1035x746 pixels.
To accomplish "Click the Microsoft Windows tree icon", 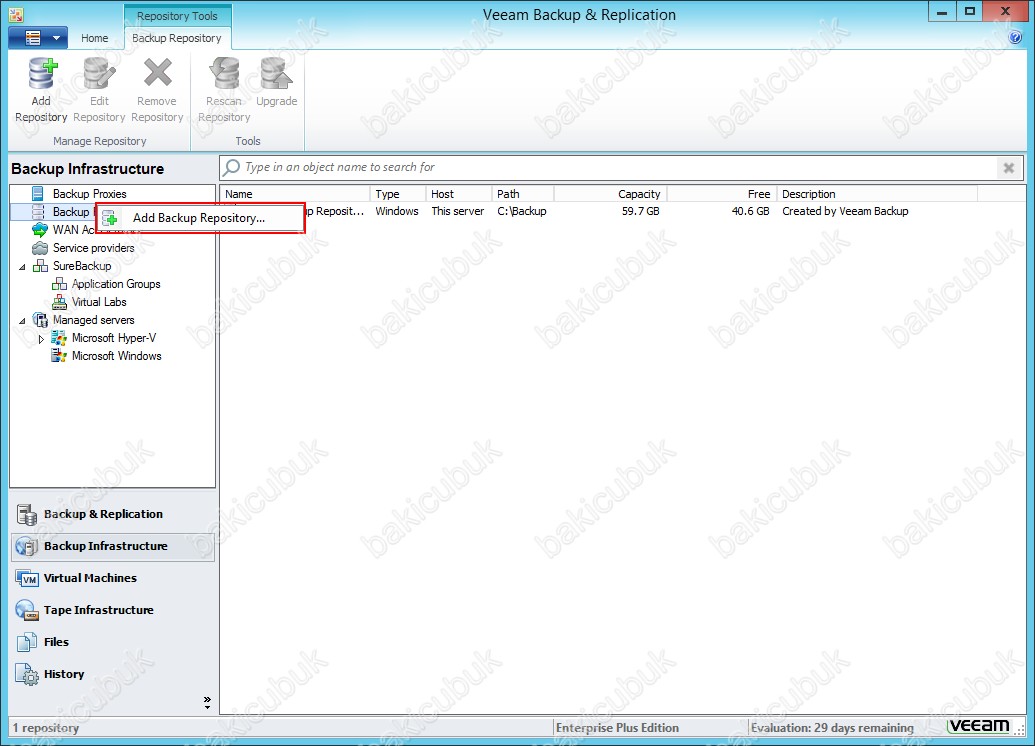I will (59, 356).
